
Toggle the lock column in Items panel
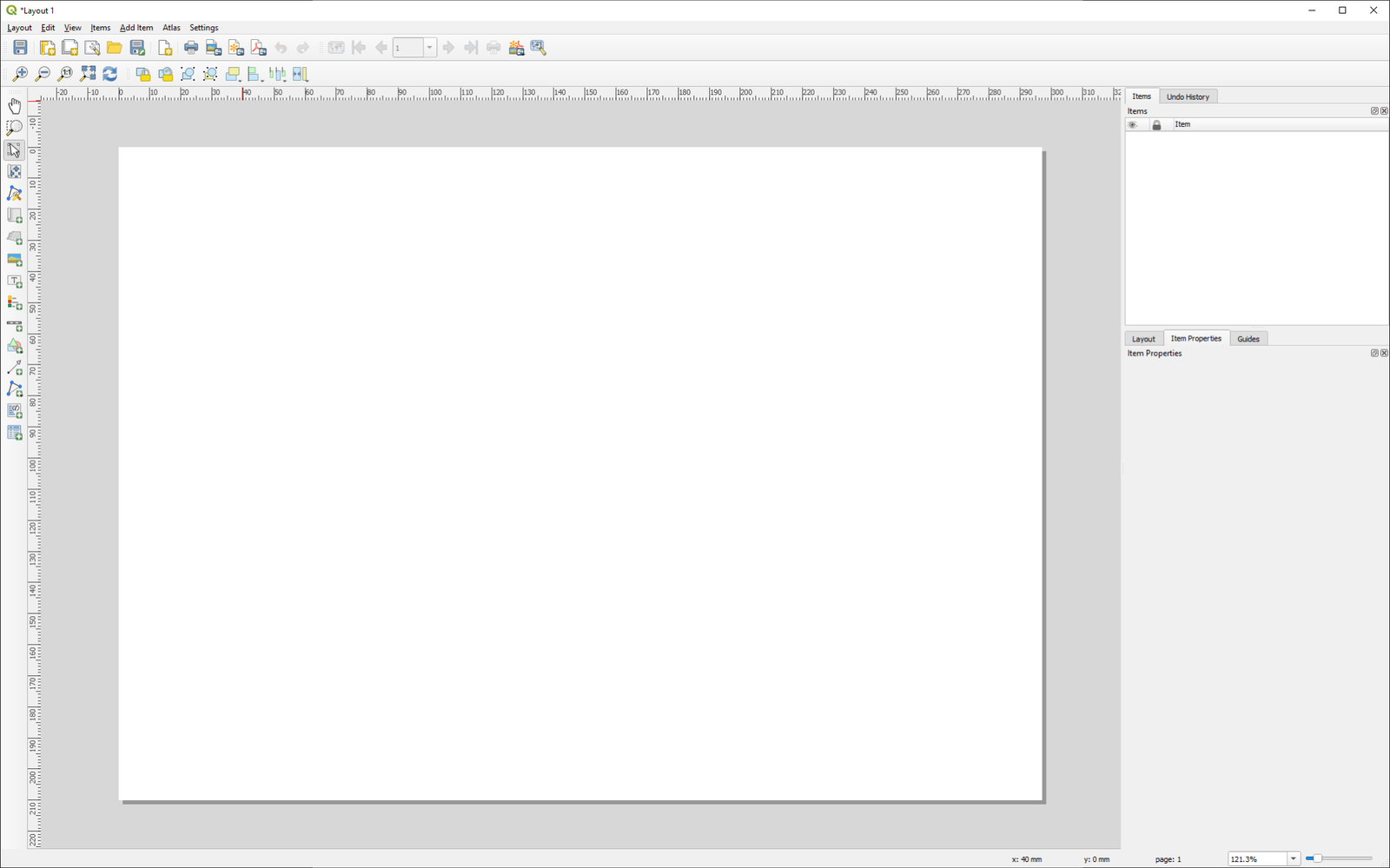(1156, 124)
